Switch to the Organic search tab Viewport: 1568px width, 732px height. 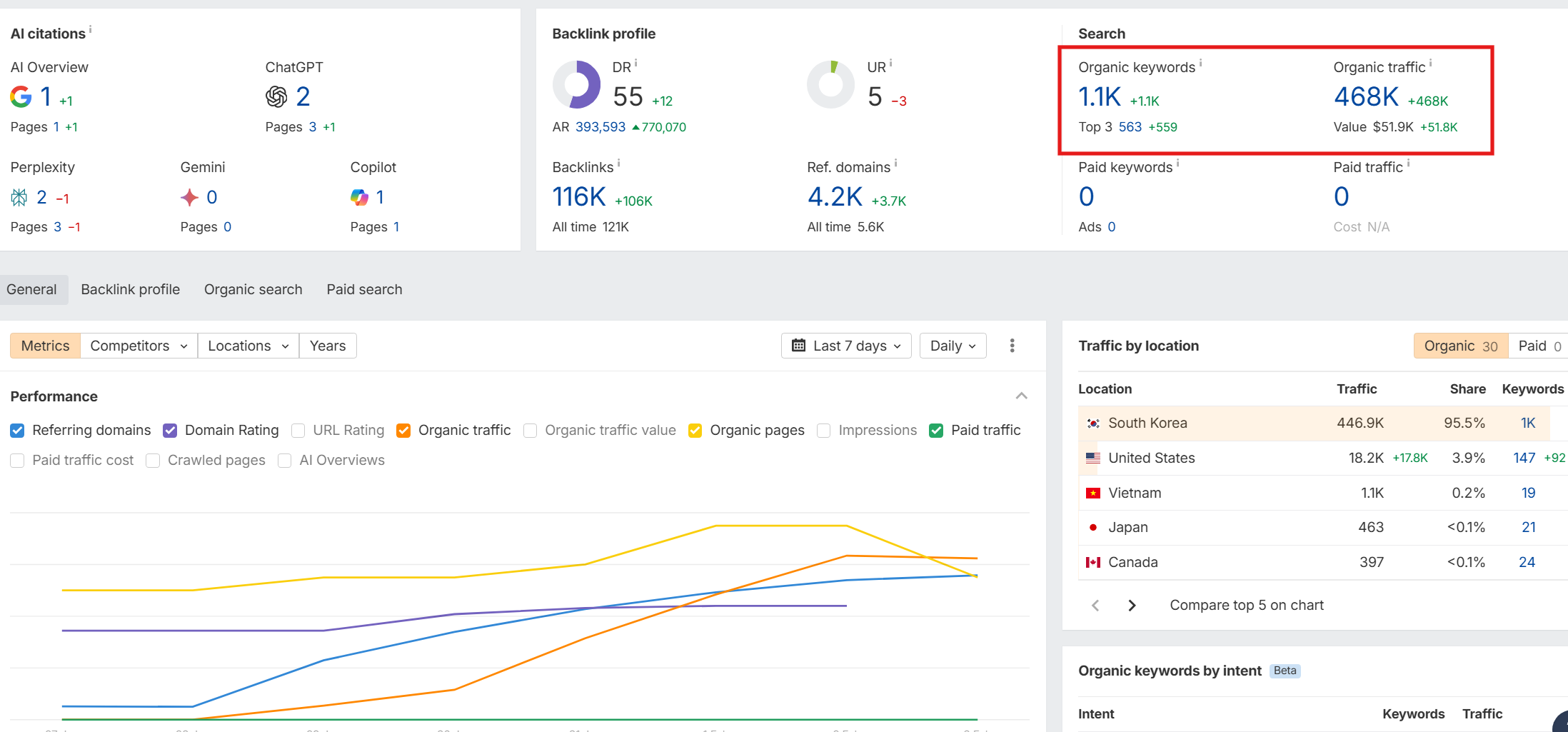[x=253, y=289]
